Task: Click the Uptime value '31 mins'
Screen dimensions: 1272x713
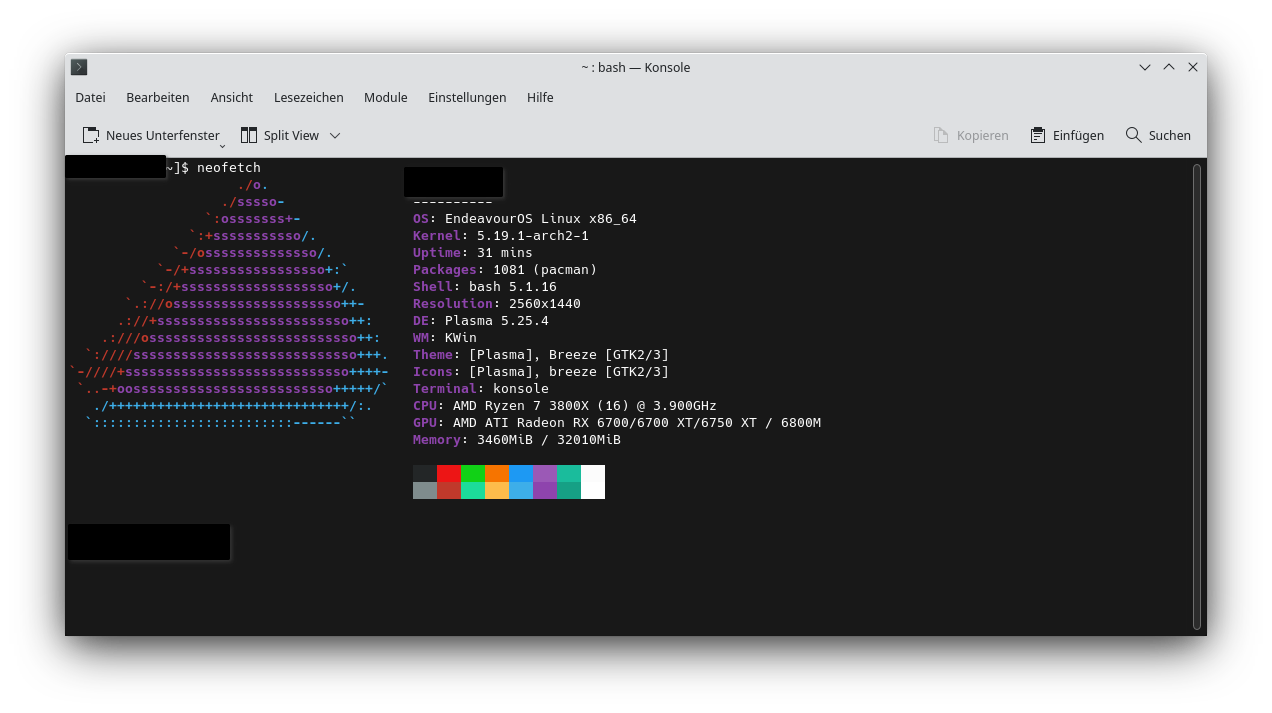Action: 505,252
